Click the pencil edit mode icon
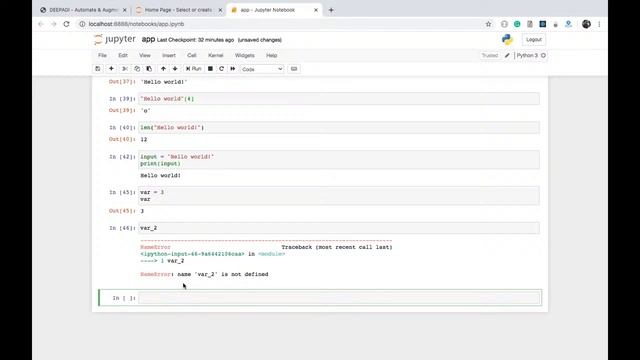Screen dimensions: 640x360 tap(507, 56)
